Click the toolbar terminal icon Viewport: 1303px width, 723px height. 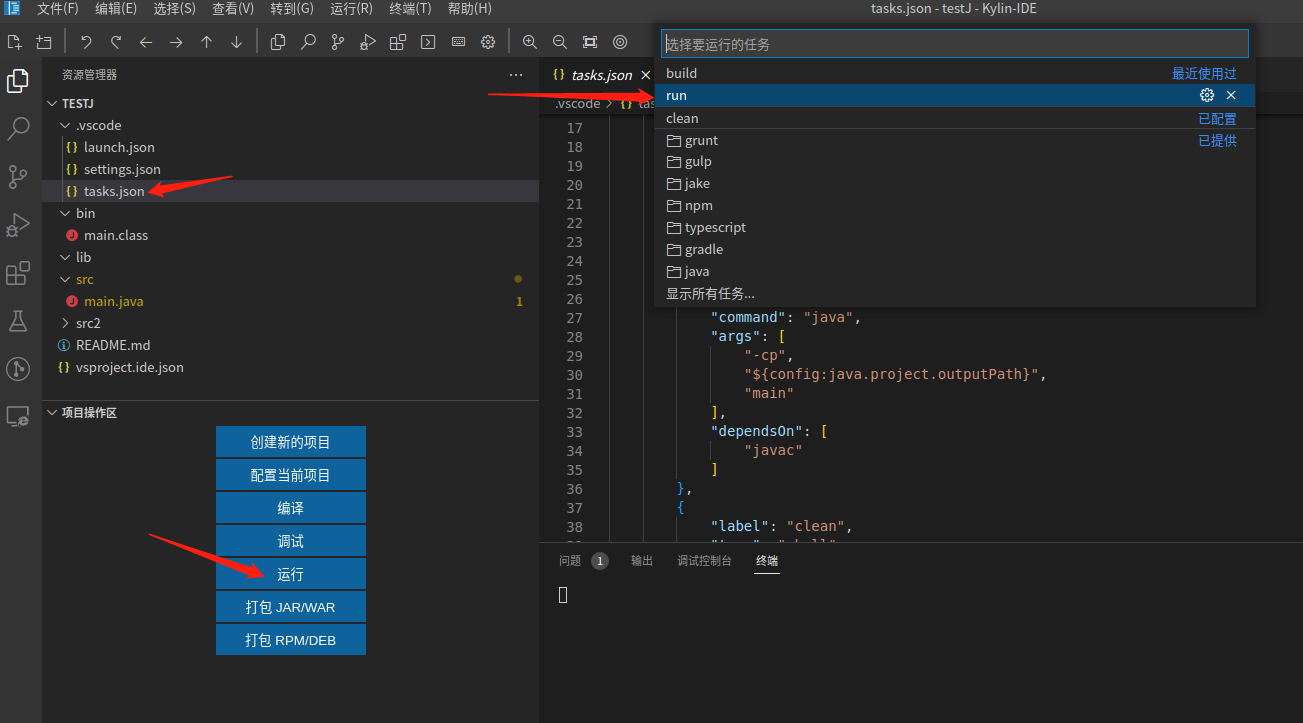(x=428, y=42)
